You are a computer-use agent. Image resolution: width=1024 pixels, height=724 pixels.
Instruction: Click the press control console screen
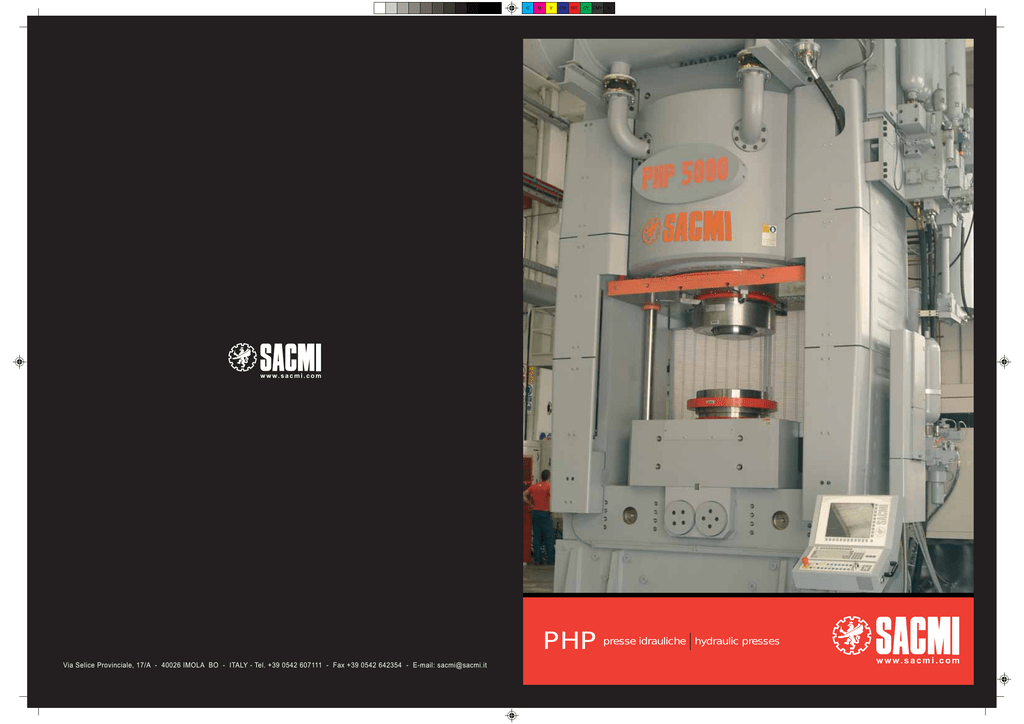850,521
